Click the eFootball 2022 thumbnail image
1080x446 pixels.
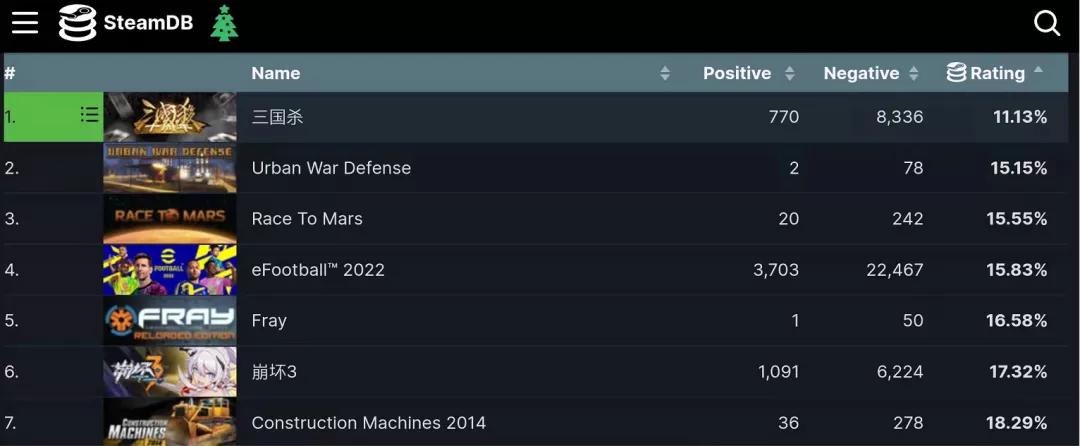170,270
